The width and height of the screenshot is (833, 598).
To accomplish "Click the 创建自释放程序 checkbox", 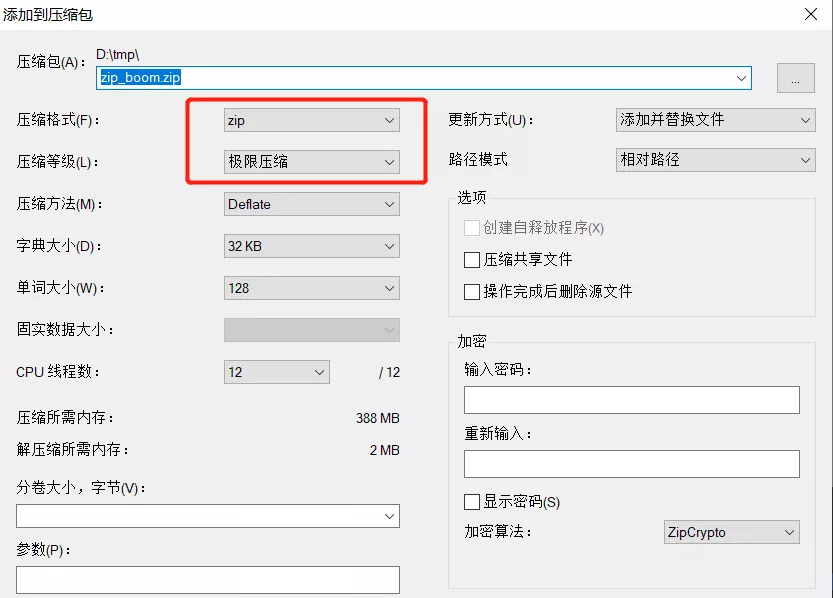I will coord(472,228).
